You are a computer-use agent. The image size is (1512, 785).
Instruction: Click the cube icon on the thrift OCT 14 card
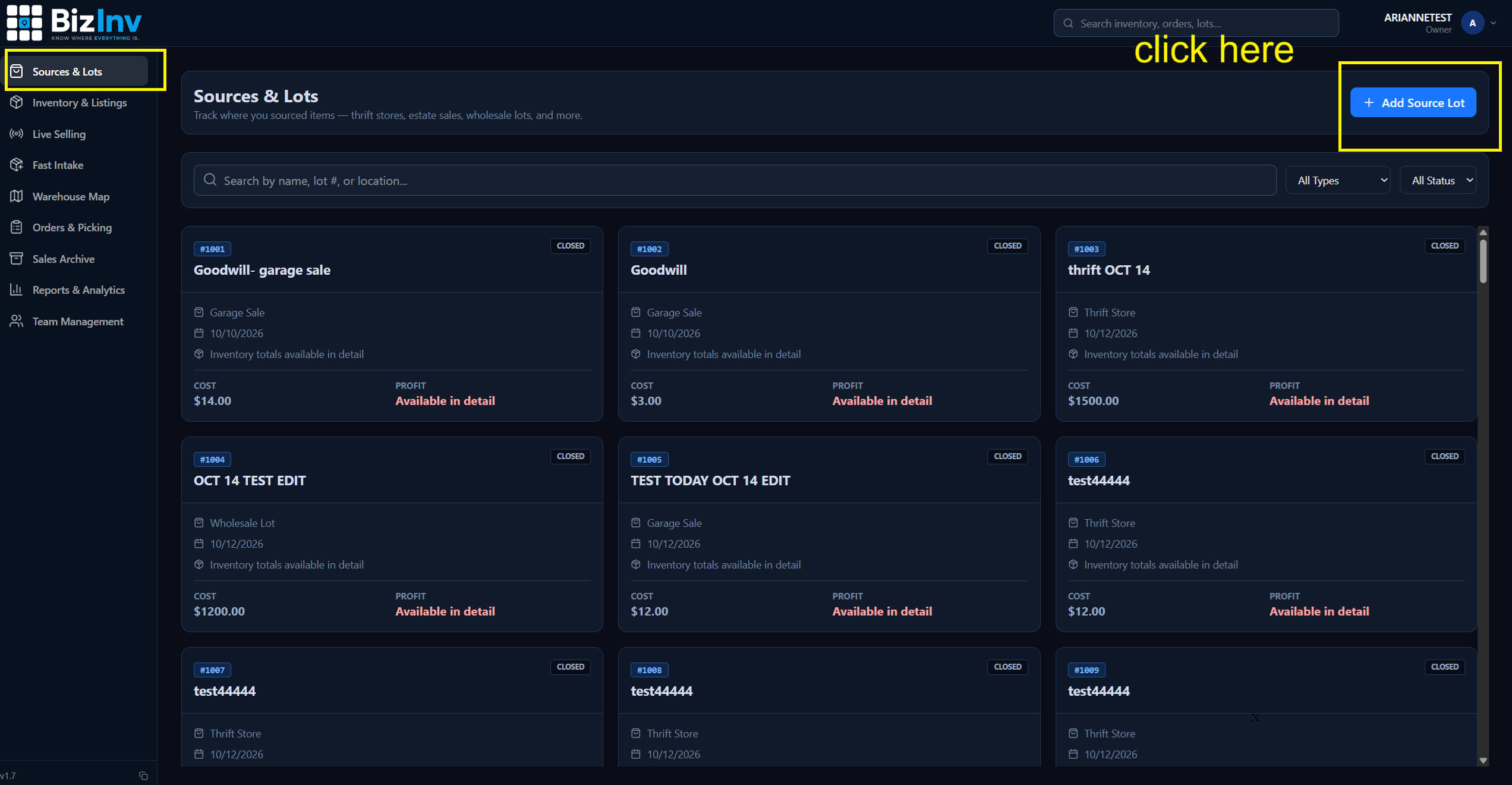[x=1073, y=354]
